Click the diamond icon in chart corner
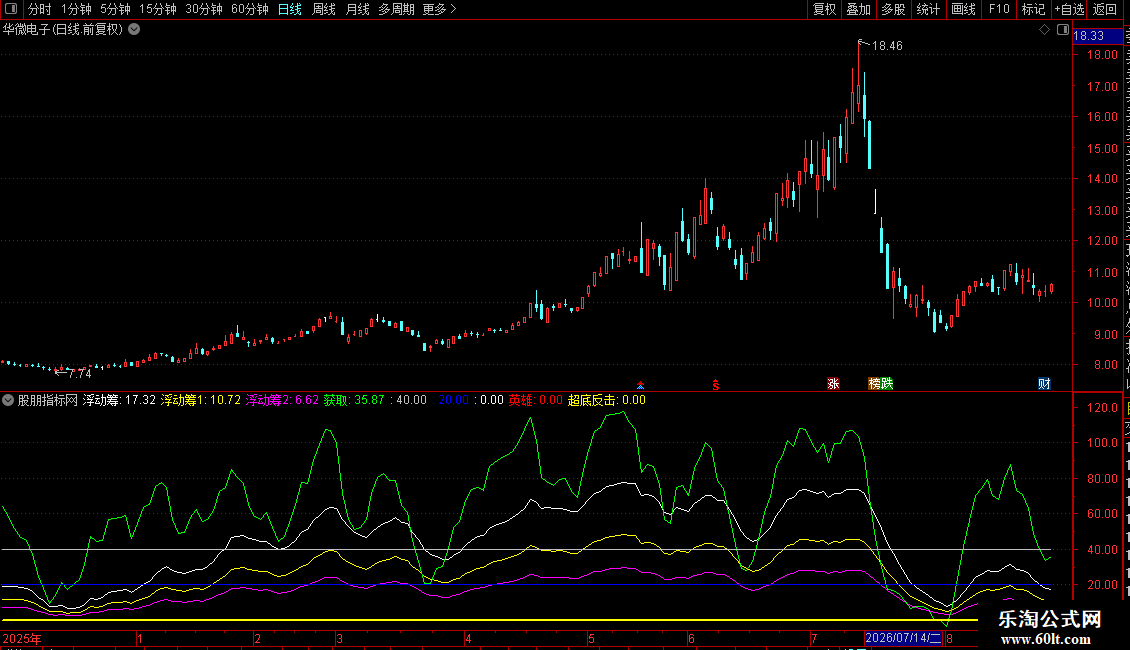The width and height of the screenshot is (1130, 650). click(1044, 30)
